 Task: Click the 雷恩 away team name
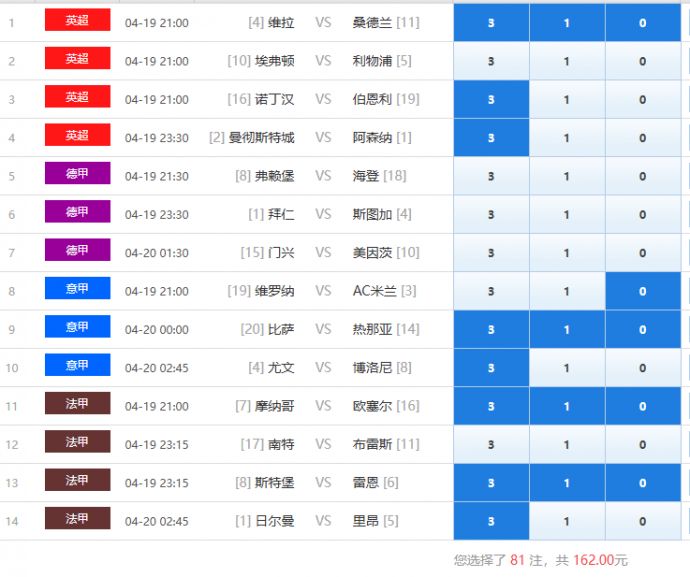click(x=365, y=483)
